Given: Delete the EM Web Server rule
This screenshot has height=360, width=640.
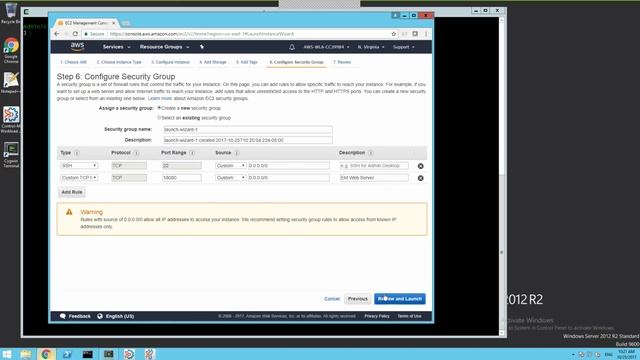Looking at the screenshot, I should click(420, 178).
